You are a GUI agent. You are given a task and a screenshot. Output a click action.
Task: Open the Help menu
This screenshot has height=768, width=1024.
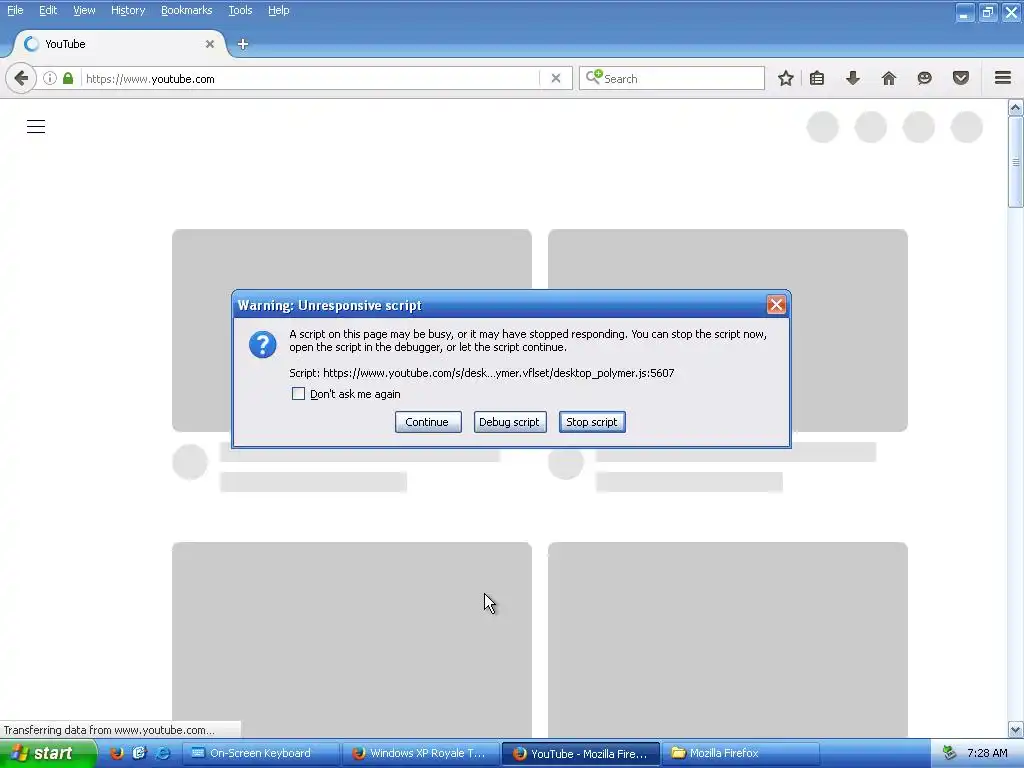pos(279,10)
